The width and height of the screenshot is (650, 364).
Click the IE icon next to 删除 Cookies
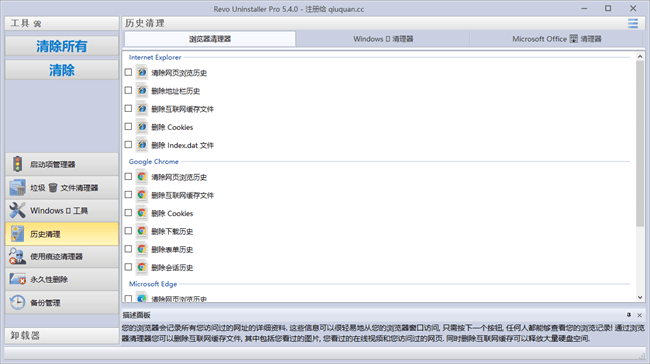tap(142, 126)
